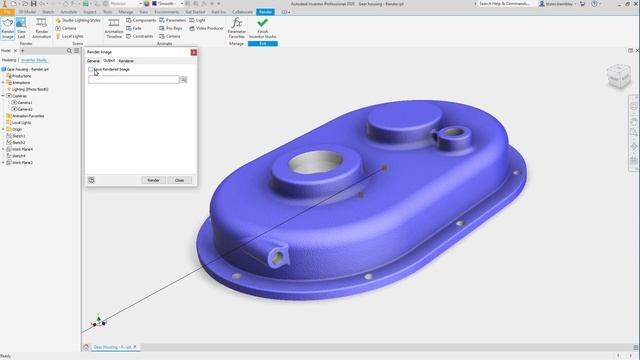Viewport: 640px width, 360px height.
Task: Open Video Producer
Action: pos(206,28)
